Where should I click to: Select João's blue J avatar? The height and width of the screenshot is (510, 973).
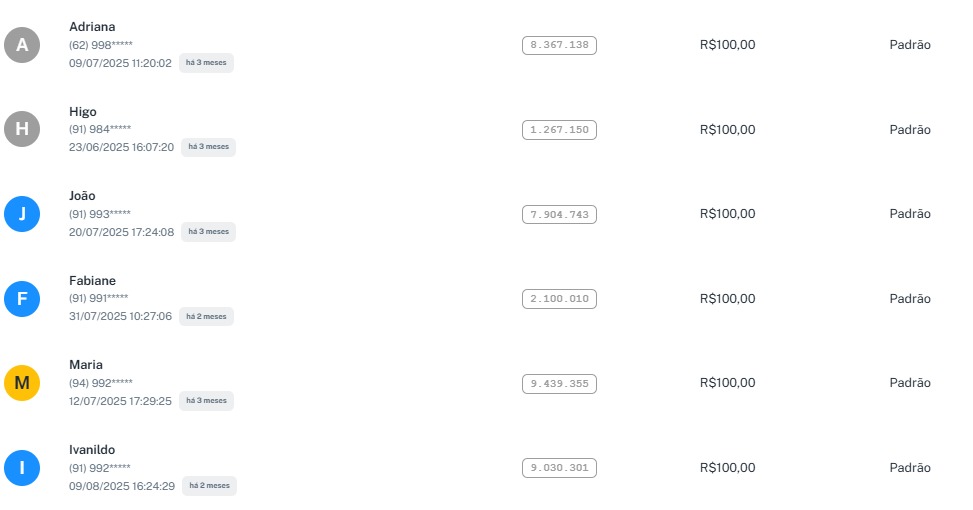[22, 214]
